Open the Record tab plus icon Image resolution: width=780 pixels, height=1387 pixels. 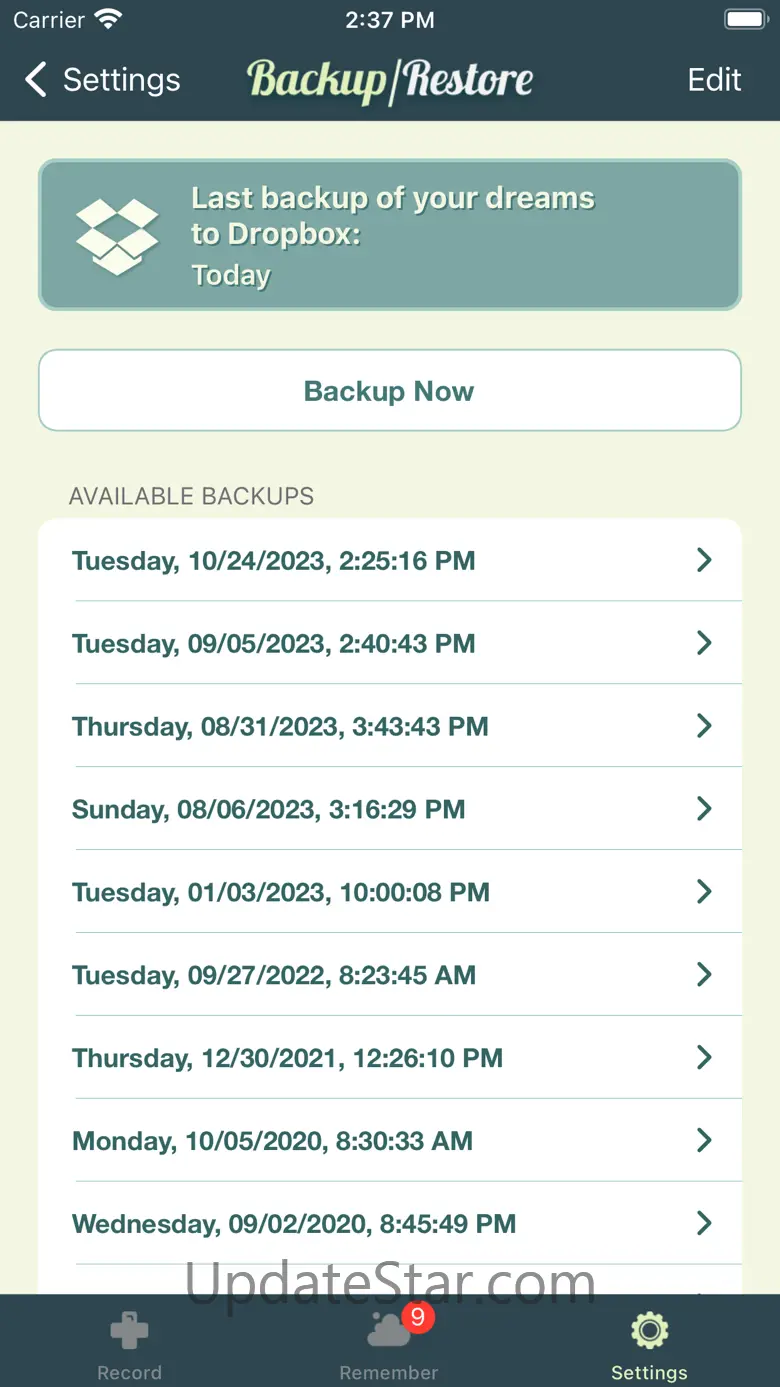(x=129, y=1331)
